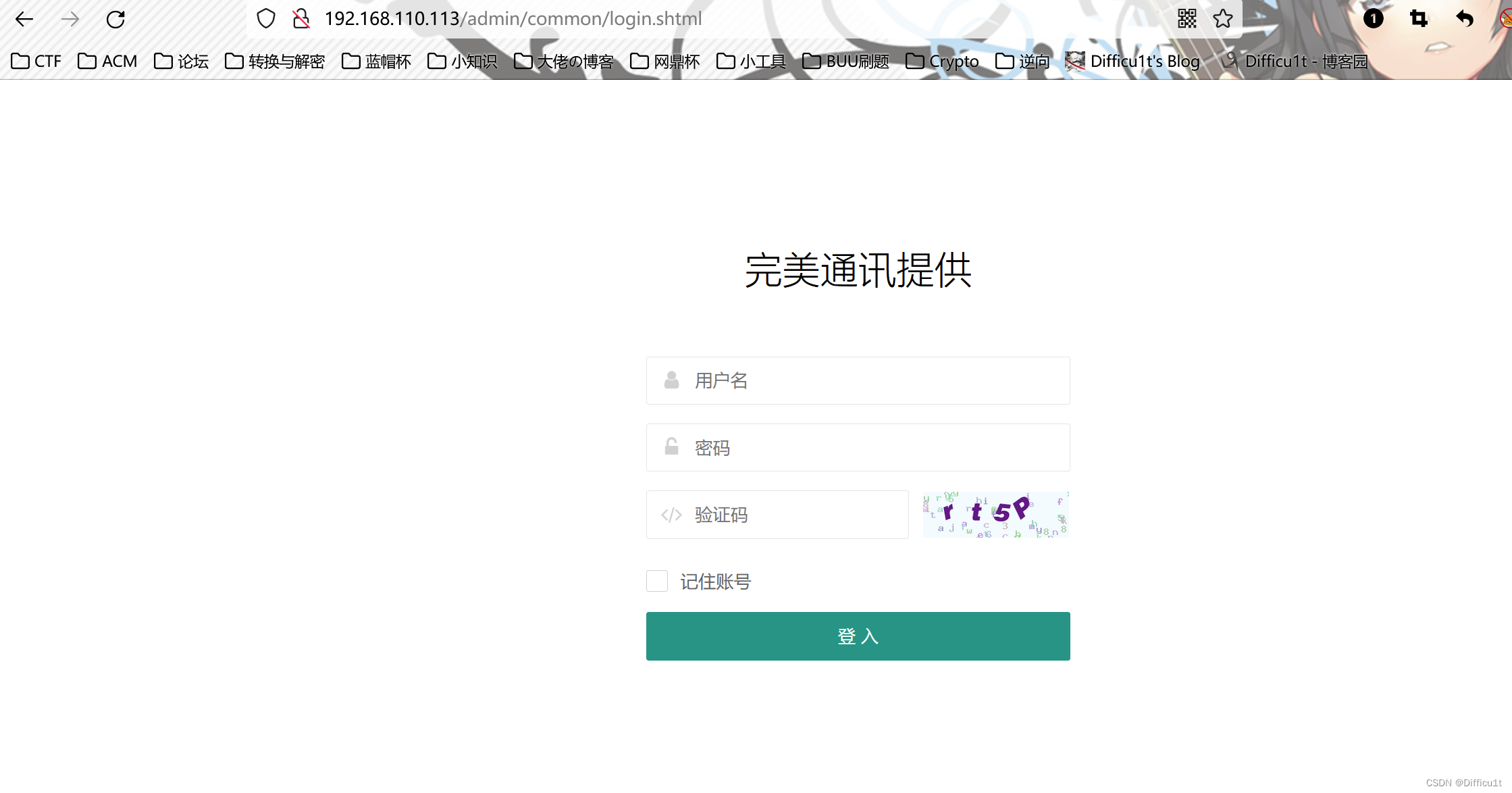
Task: Open the Crypto bookmarks folder
Action: tap(941, 61)
